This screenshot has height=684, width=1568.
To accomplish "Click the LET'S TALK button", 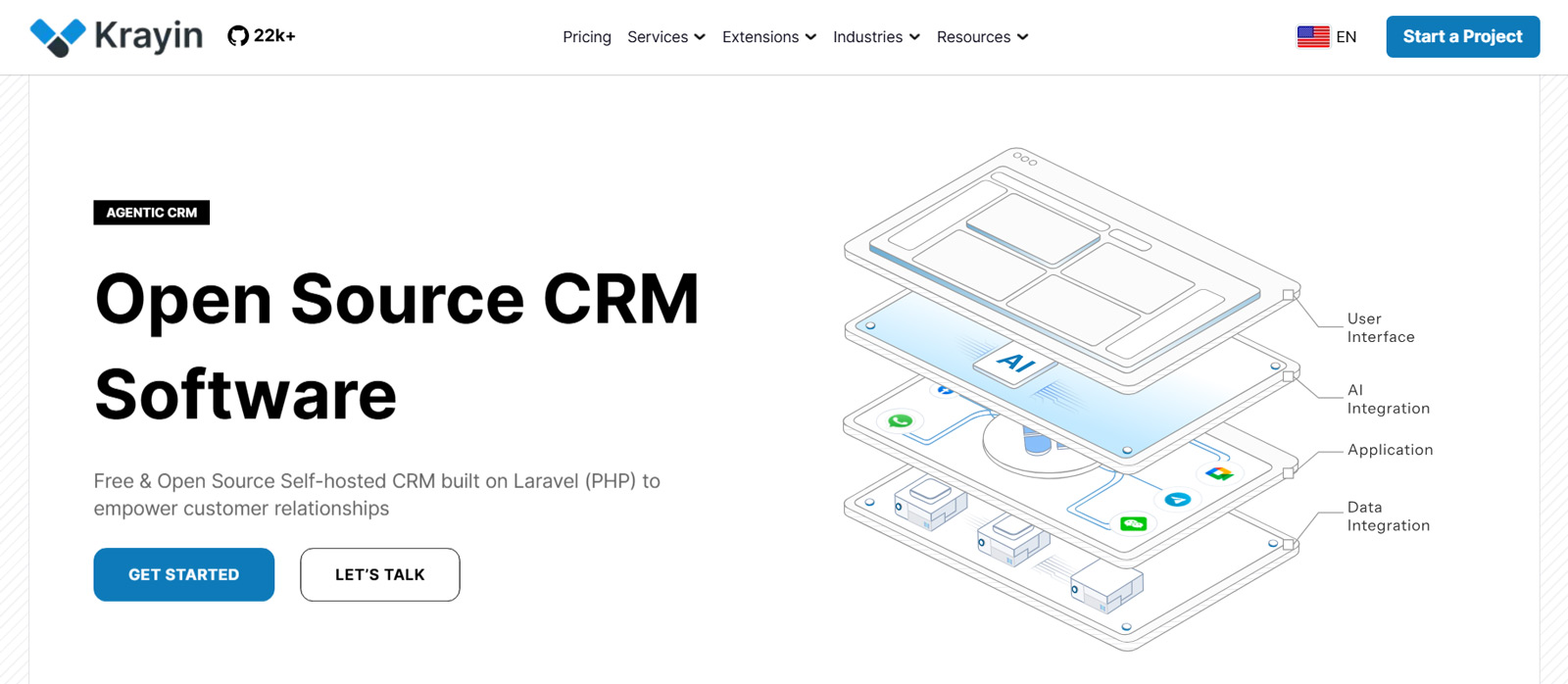I will (x=380, y=574).
